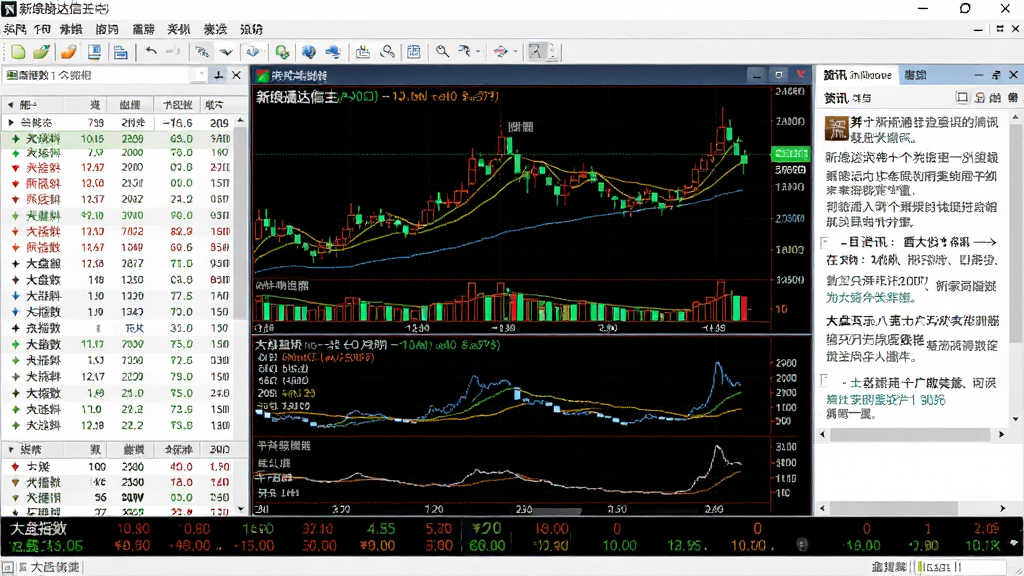This screenshot has width=1024, height=576.
Task: Open the leftmost menu in the menu bar
Action: point(14,29)
